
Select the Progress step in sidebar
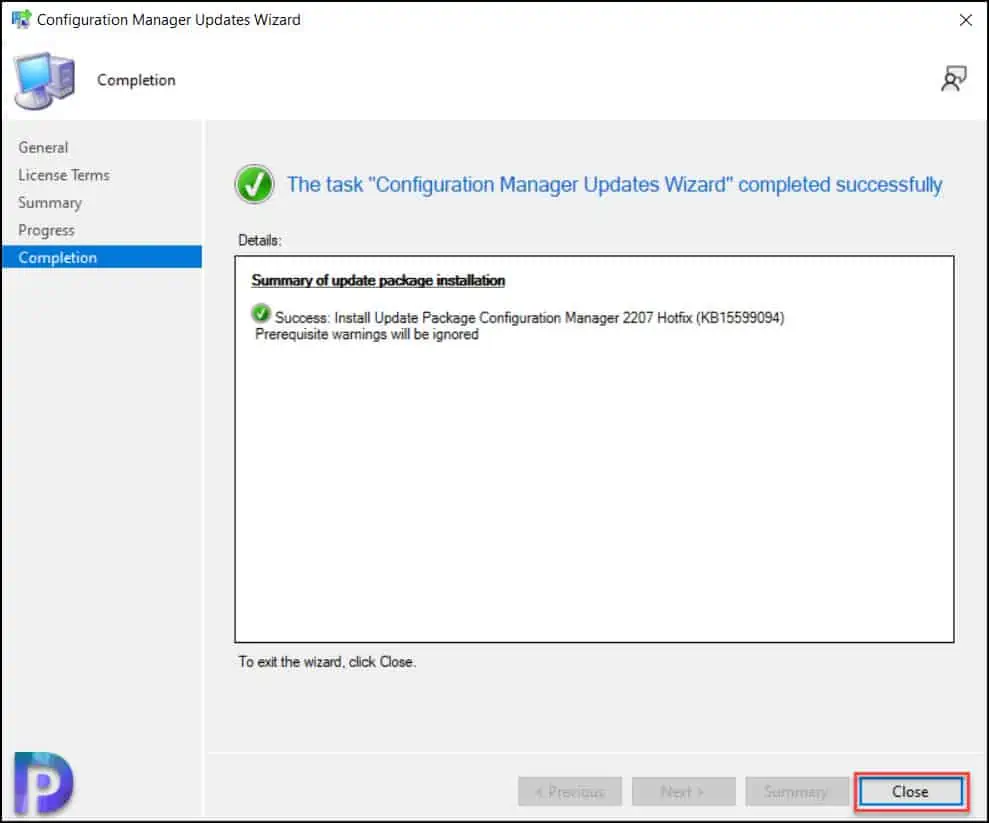click(46, 230)
